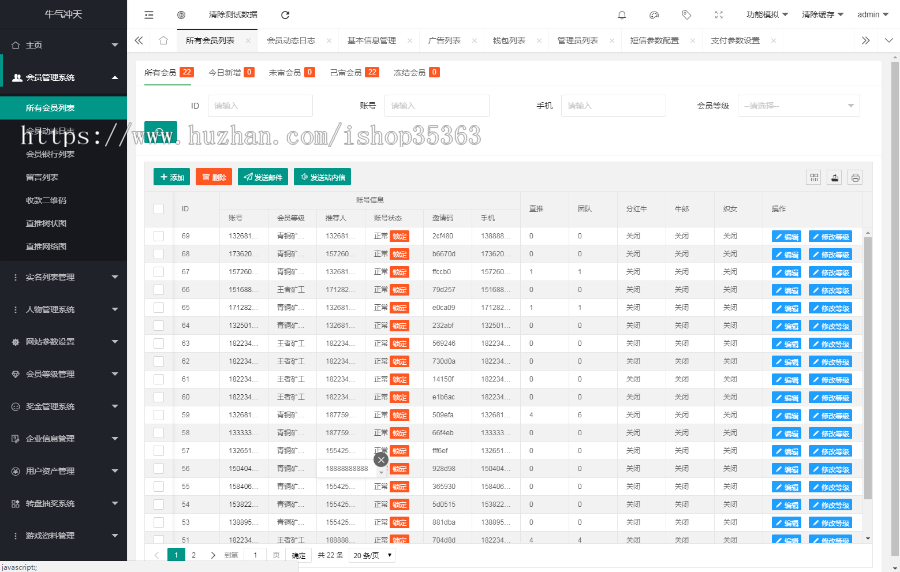Expand the 网站参数设置 sidebar menu
The width and height of the screenshot is (900, 572).
(x=64, y=342)
